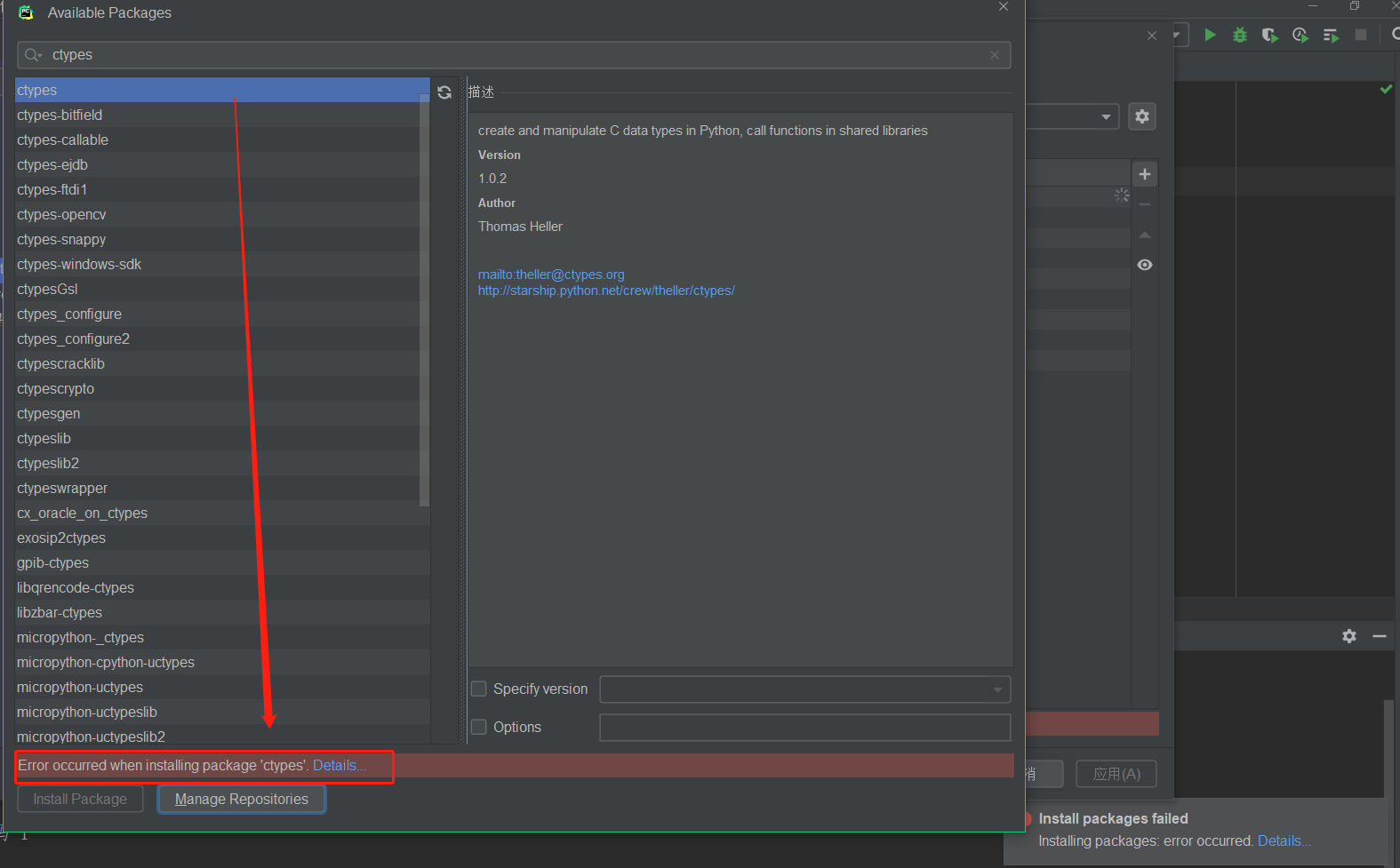Select libqrencode-ctypes package
Viewport: 1400px width, 868px height.
point(222,587)
